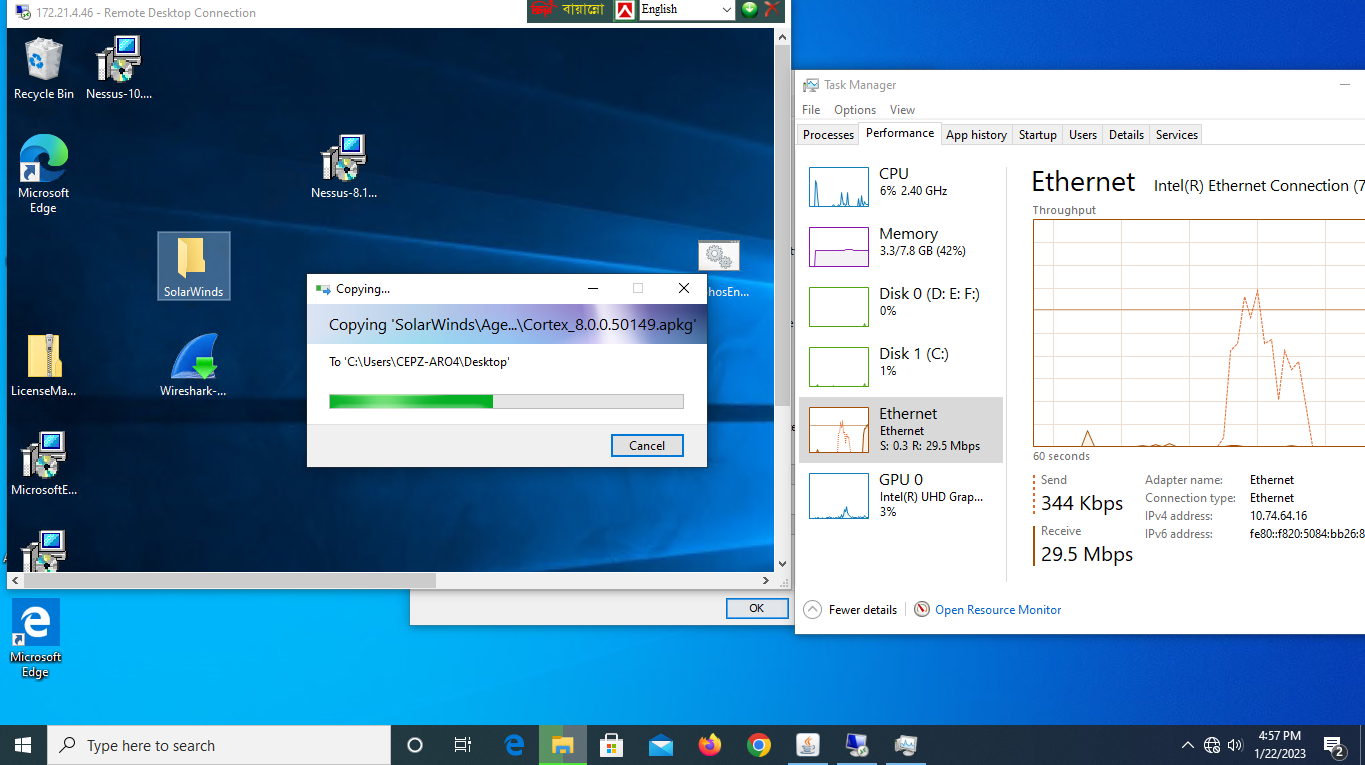The height and width of the screenshot is (765, 1365).
Task: Click the legacy Edge shortcut on the local desktop
Action: [x=36, y=638]
